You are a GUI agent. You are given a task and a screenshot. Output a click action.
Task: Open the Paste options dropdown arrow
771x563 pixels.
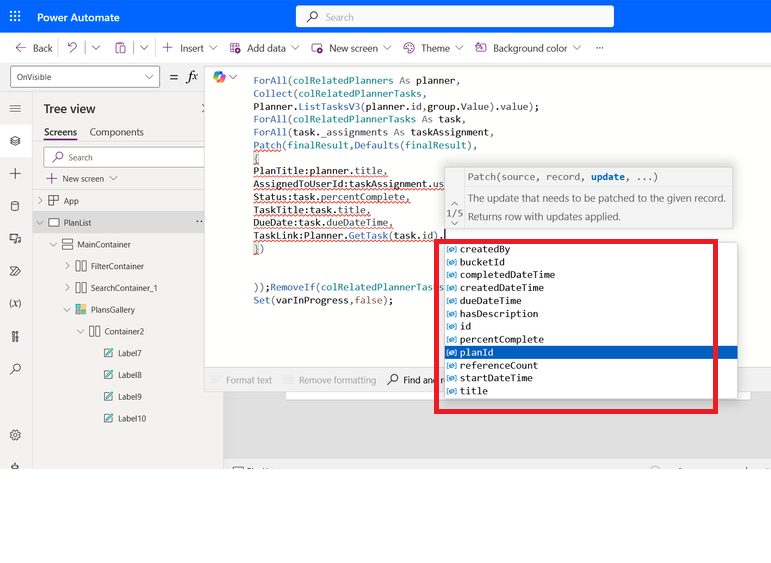144,48
